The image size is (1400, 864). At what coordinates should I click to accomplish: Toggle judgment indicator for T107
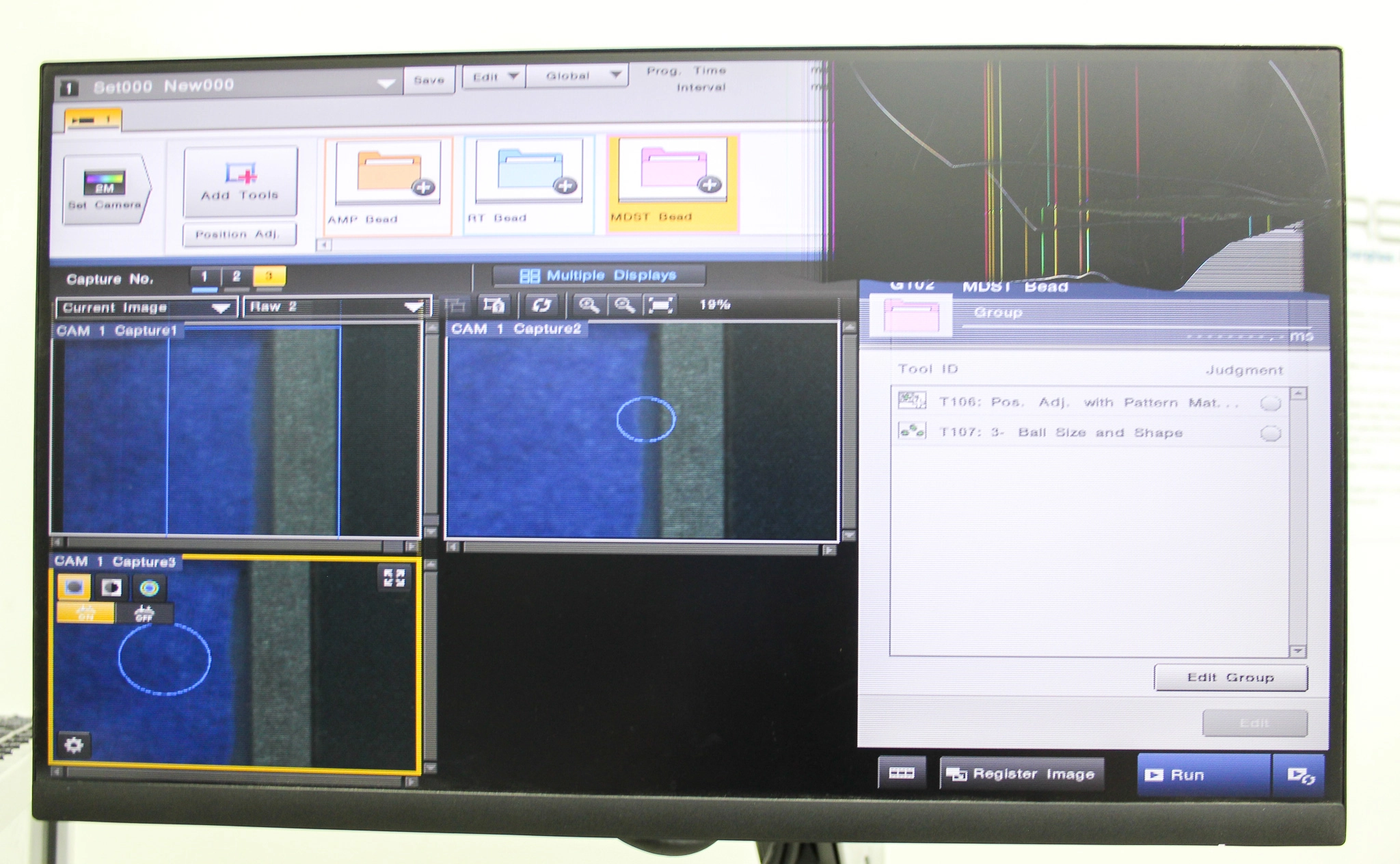click(1270, 433)
